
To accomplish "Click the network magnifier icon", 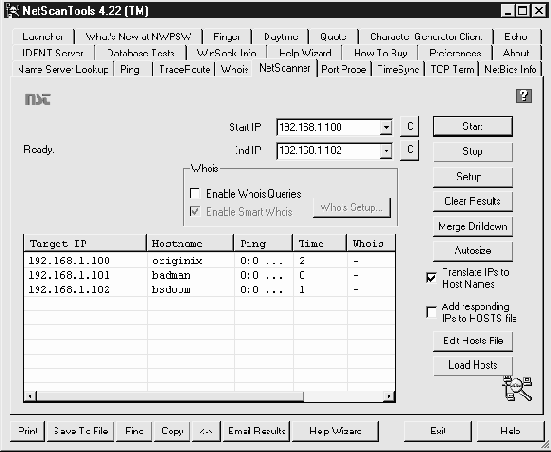I will (517, 388).
